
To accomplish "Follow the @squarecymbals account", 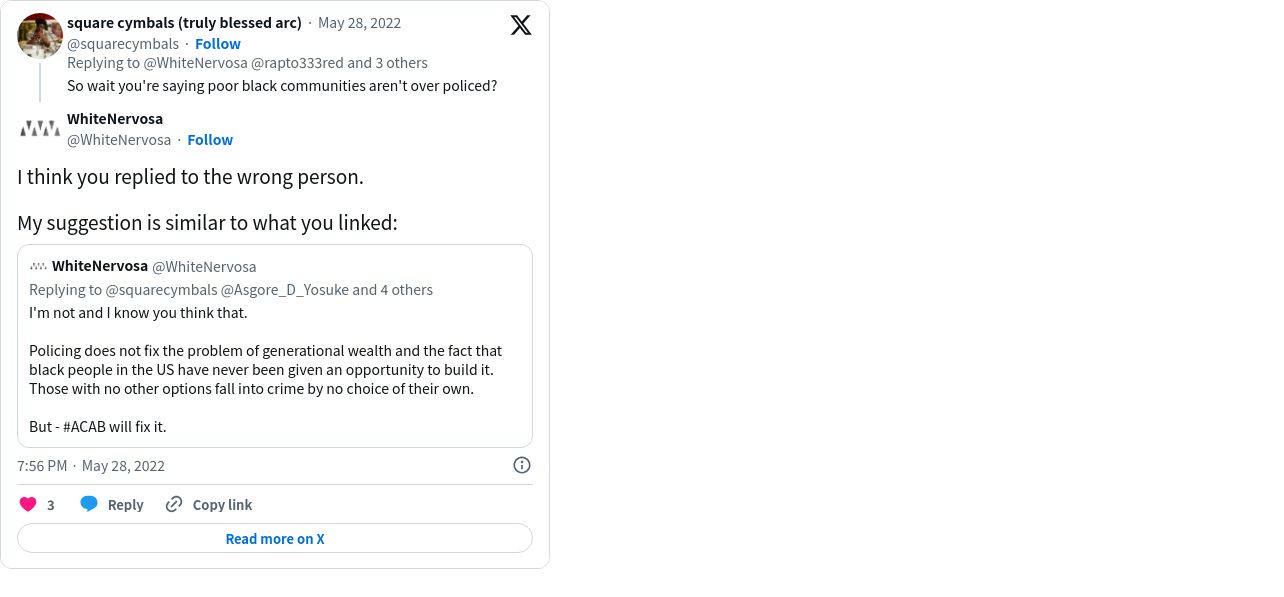I will click(217, 43).
